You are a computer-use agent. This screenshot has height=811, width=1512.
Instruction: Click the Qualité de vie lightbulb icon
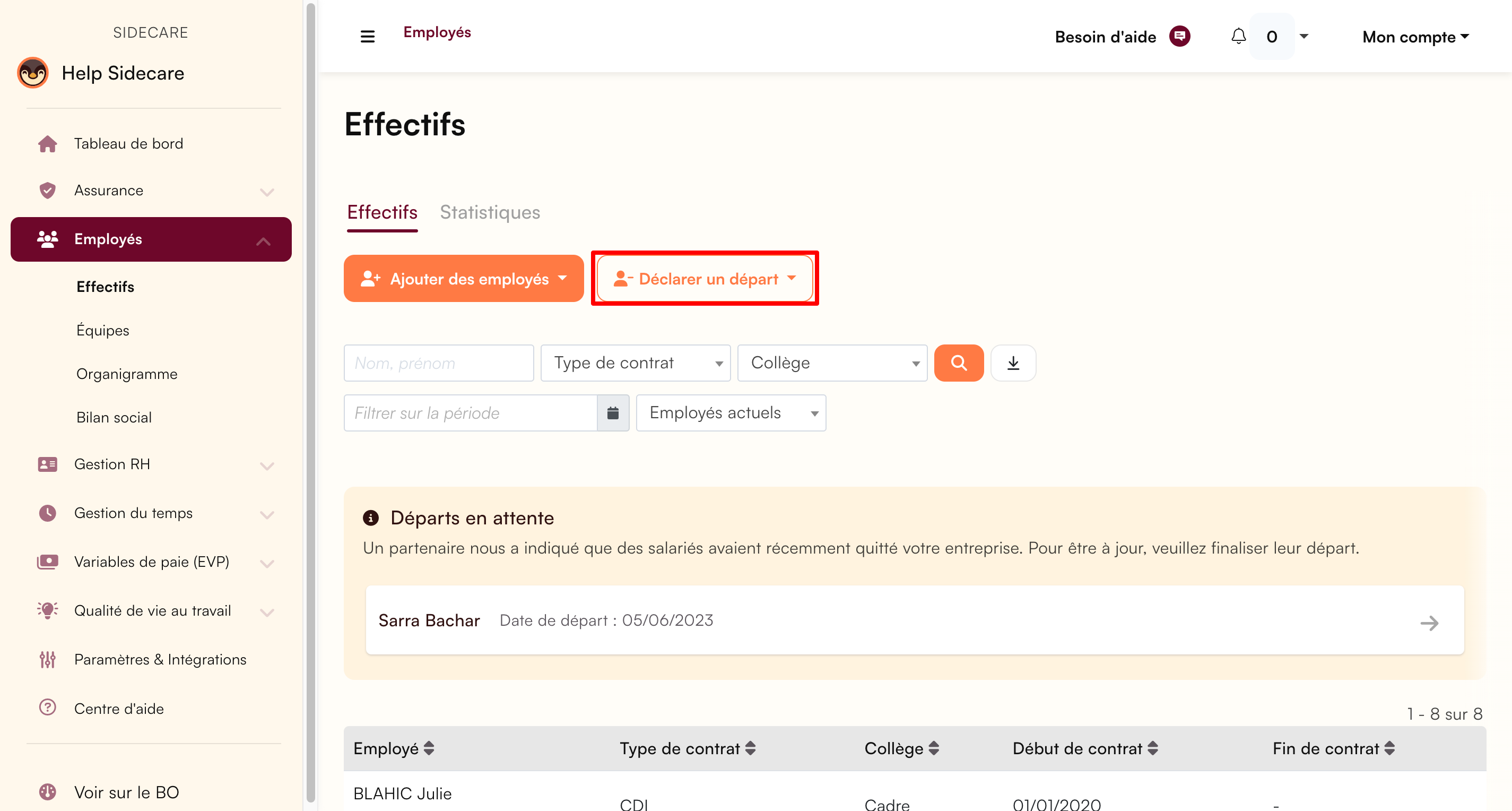pos(48,611)
